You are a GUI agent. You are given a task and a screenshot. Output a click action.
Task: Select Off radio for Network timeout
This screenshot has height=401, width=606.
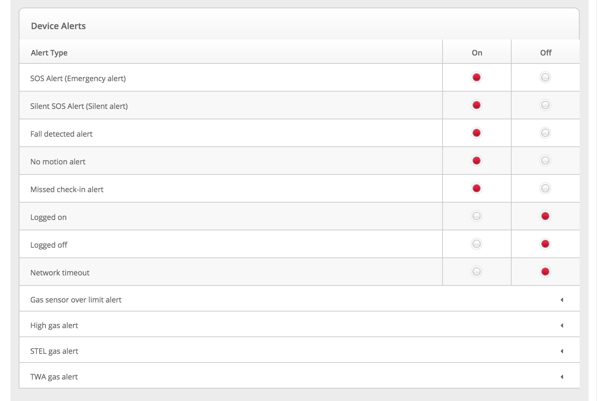(x=545, y=272)
